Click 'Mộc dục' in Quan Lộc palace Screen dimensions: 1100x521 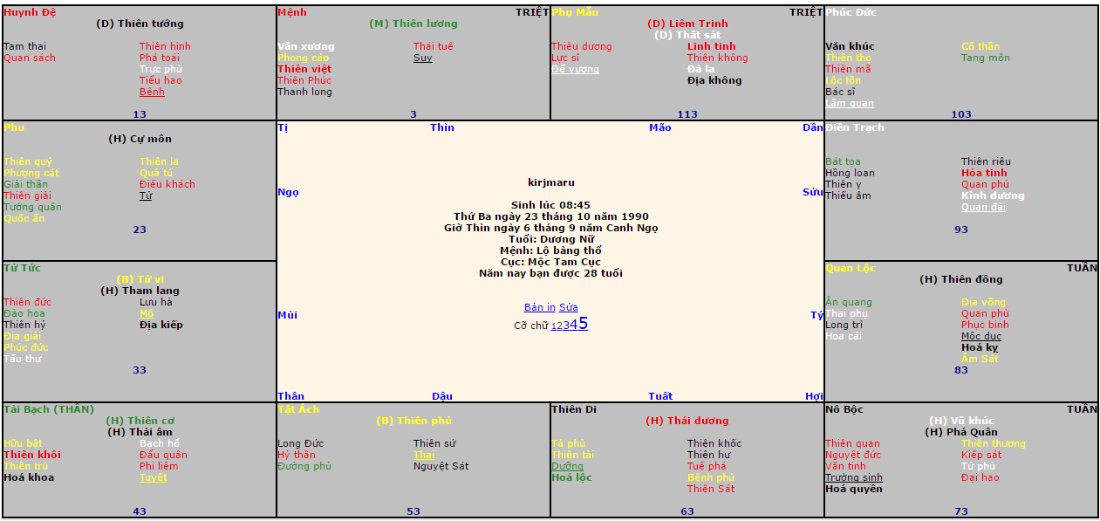coord(981,336)
